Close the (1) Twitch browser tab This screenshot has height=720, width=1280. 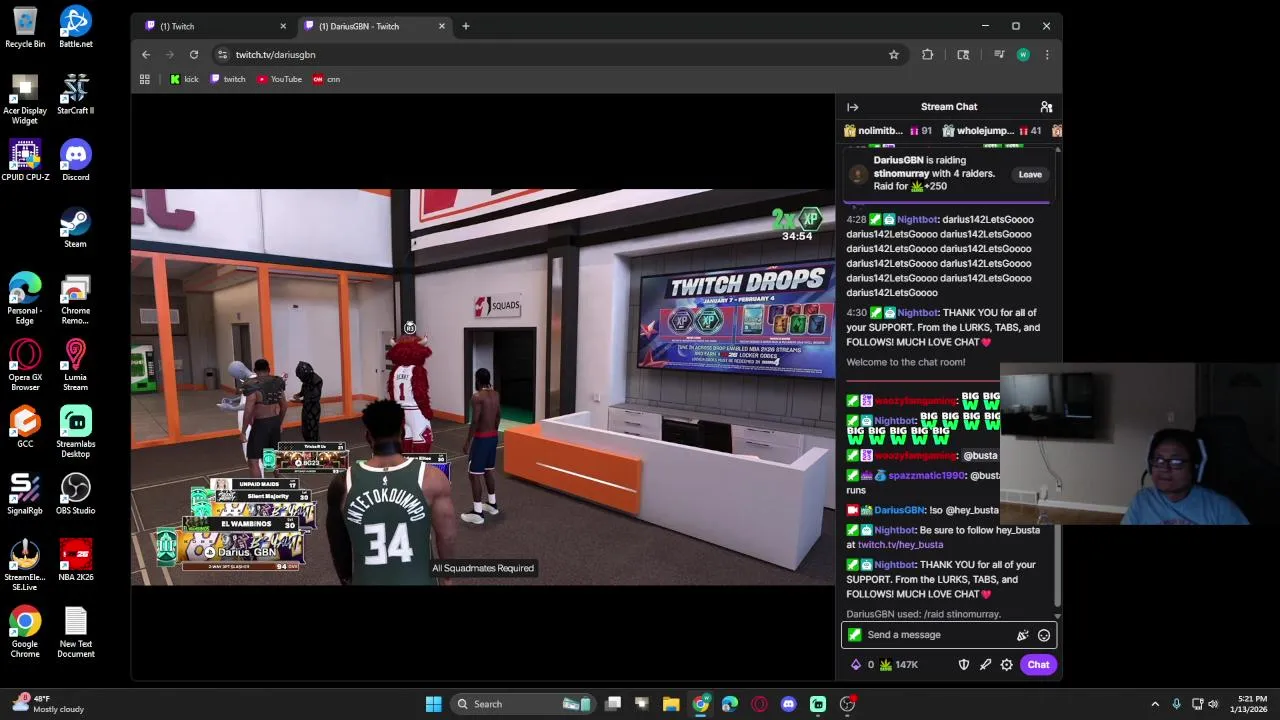coord(283,26)
